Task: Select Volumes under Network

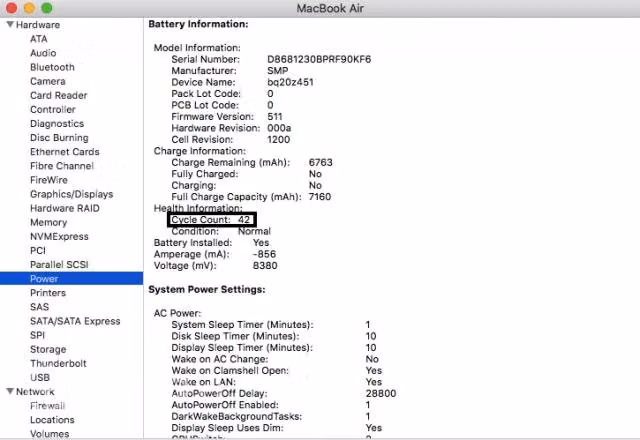Action: 49,433
